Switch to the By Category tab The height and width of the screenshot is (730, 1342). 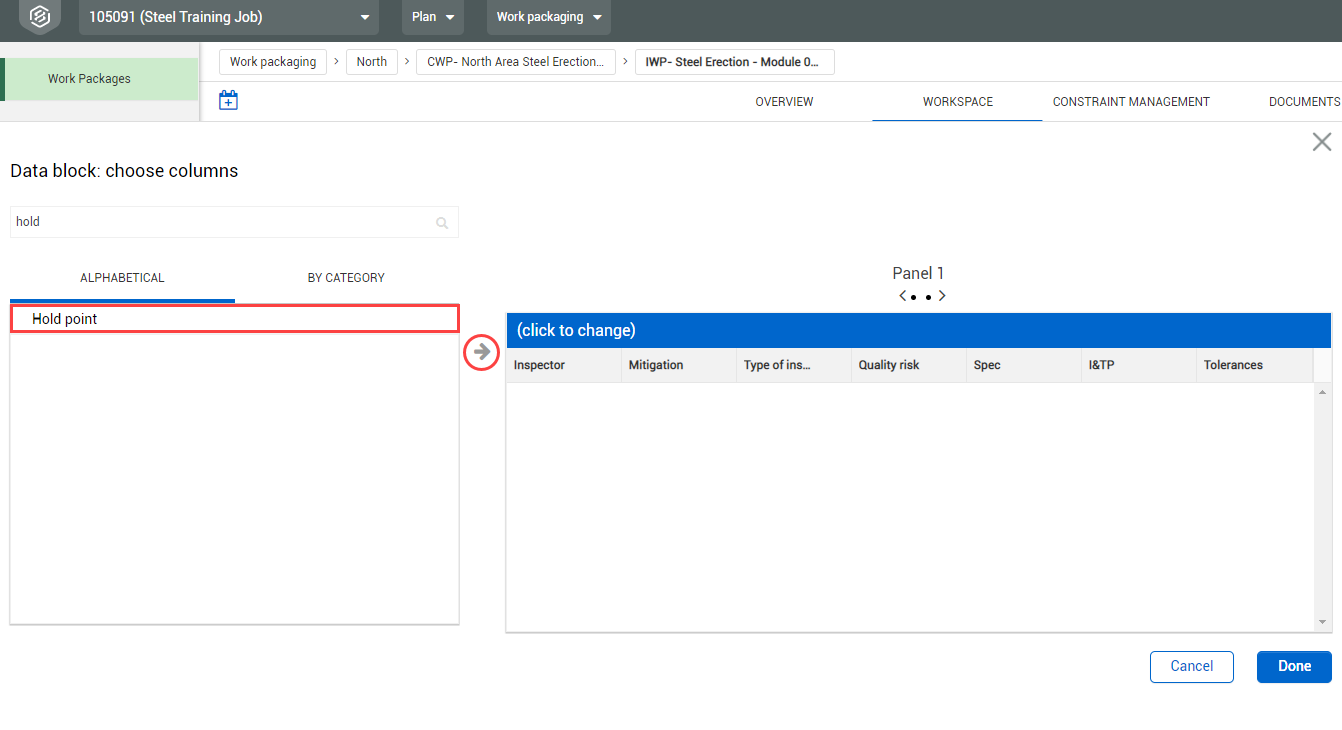346,278
